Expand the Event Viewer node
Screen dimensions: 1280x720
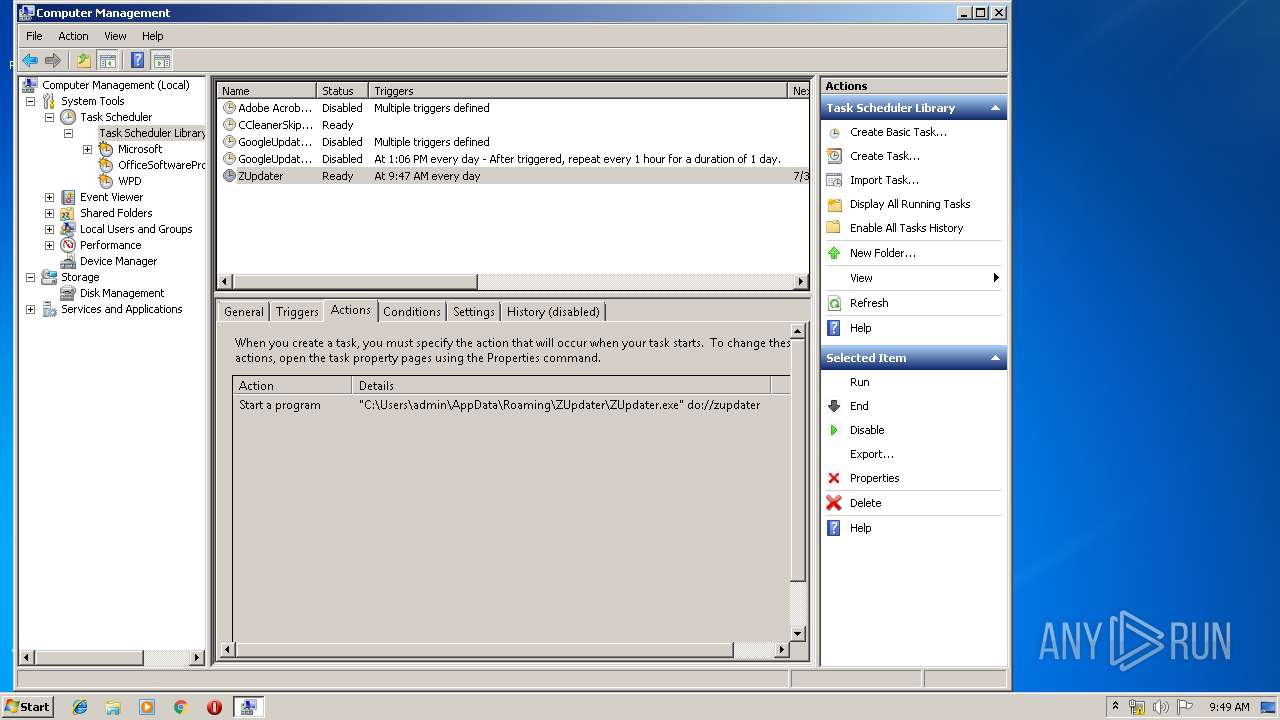pos(49,197)
